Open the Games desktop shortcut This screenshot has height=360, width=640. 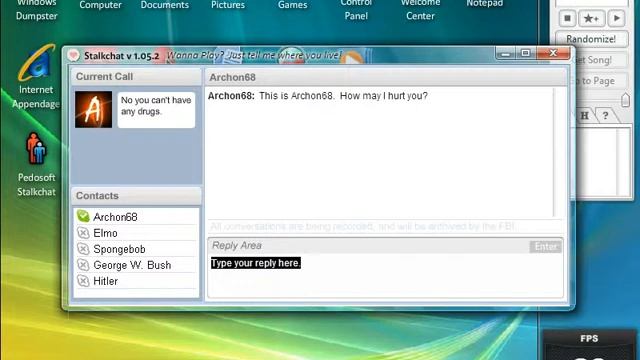point(293,5)
